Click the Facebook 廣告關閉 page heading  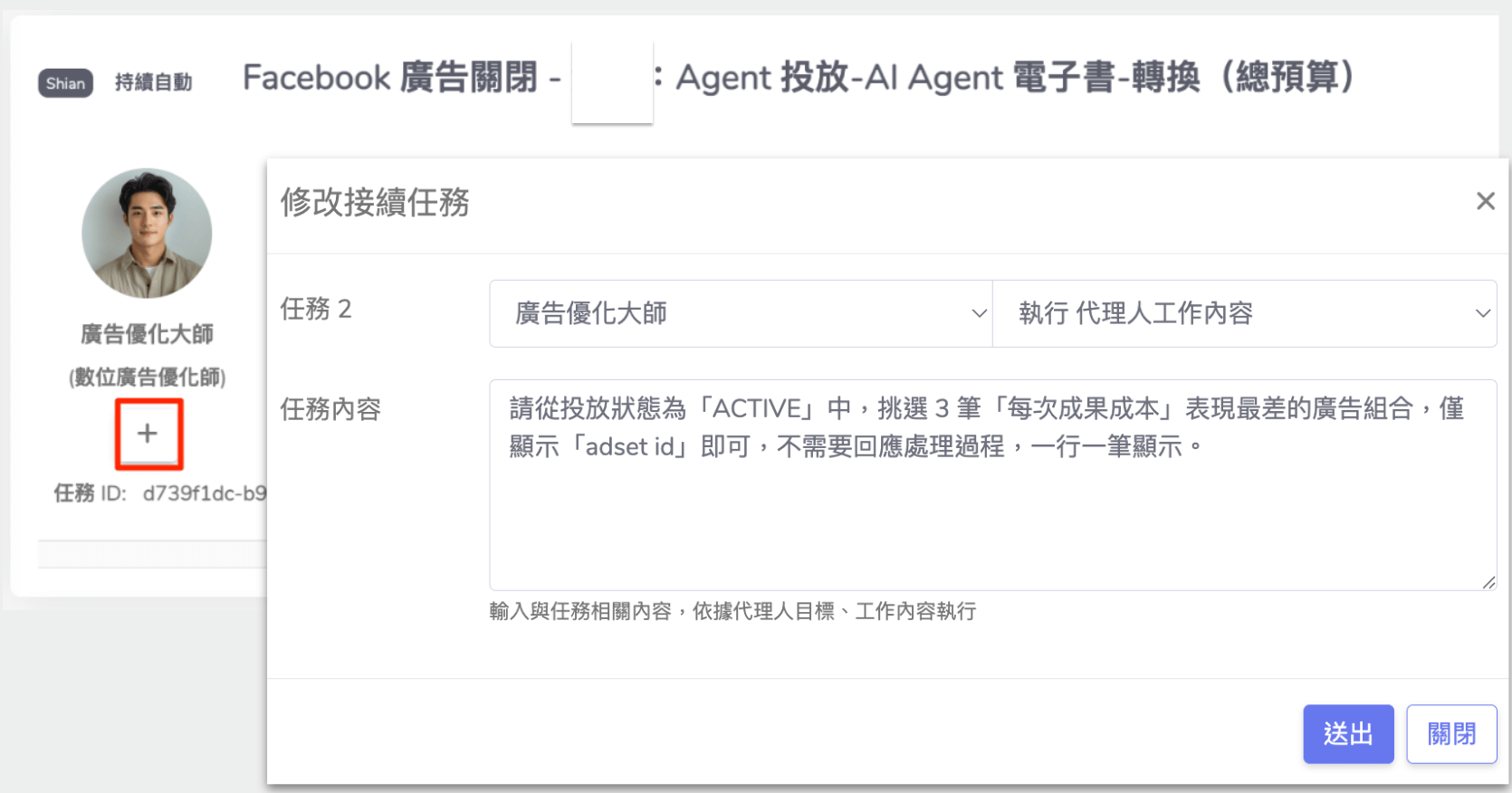[x=390, y=78]
